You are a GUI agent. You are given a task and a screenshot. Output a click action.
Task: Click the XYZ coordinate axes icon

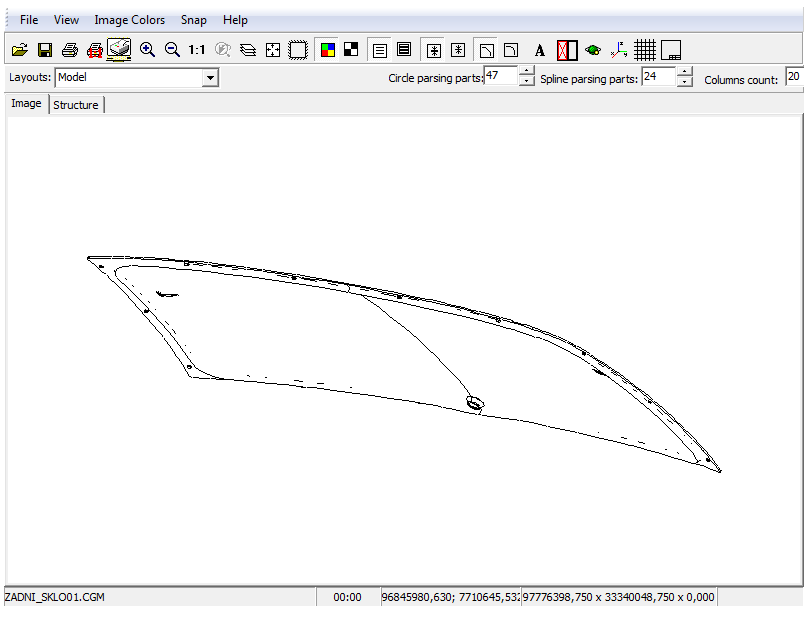619,50
